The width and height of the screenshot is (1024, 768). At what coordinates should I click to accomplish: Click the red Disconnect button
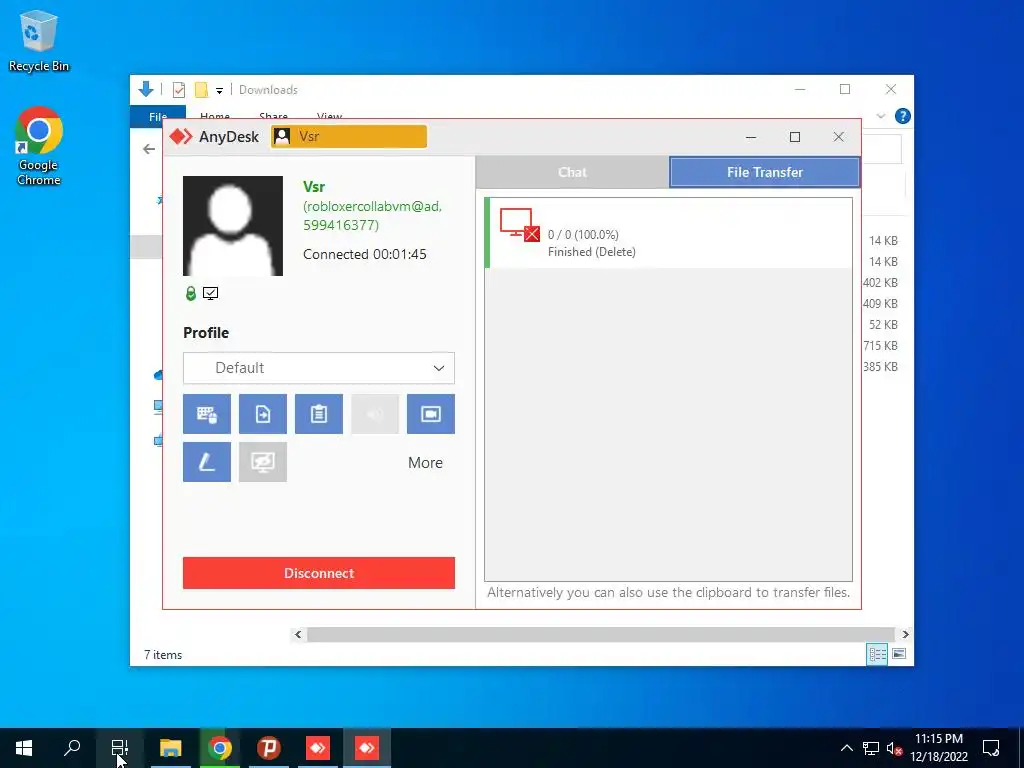coord(319,573)
